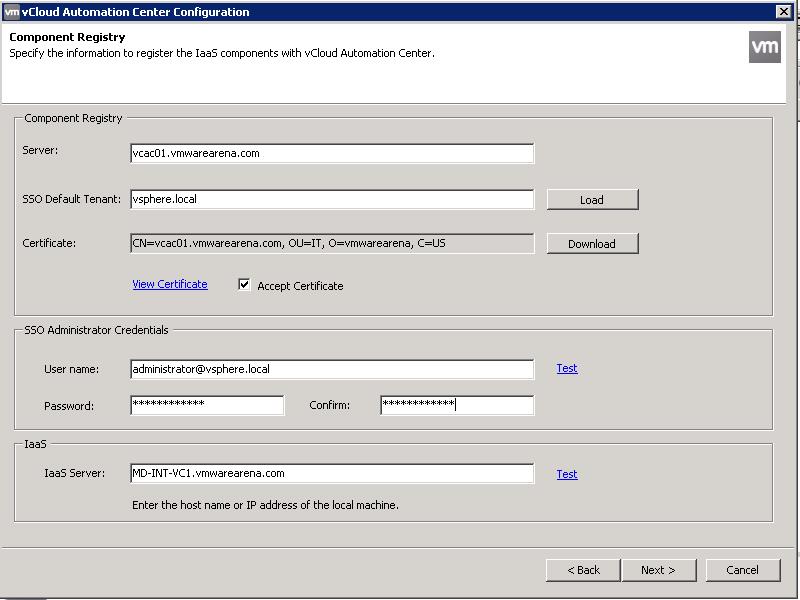
Task: Select the Certificate read-only field
Action: tap(332, 243)
